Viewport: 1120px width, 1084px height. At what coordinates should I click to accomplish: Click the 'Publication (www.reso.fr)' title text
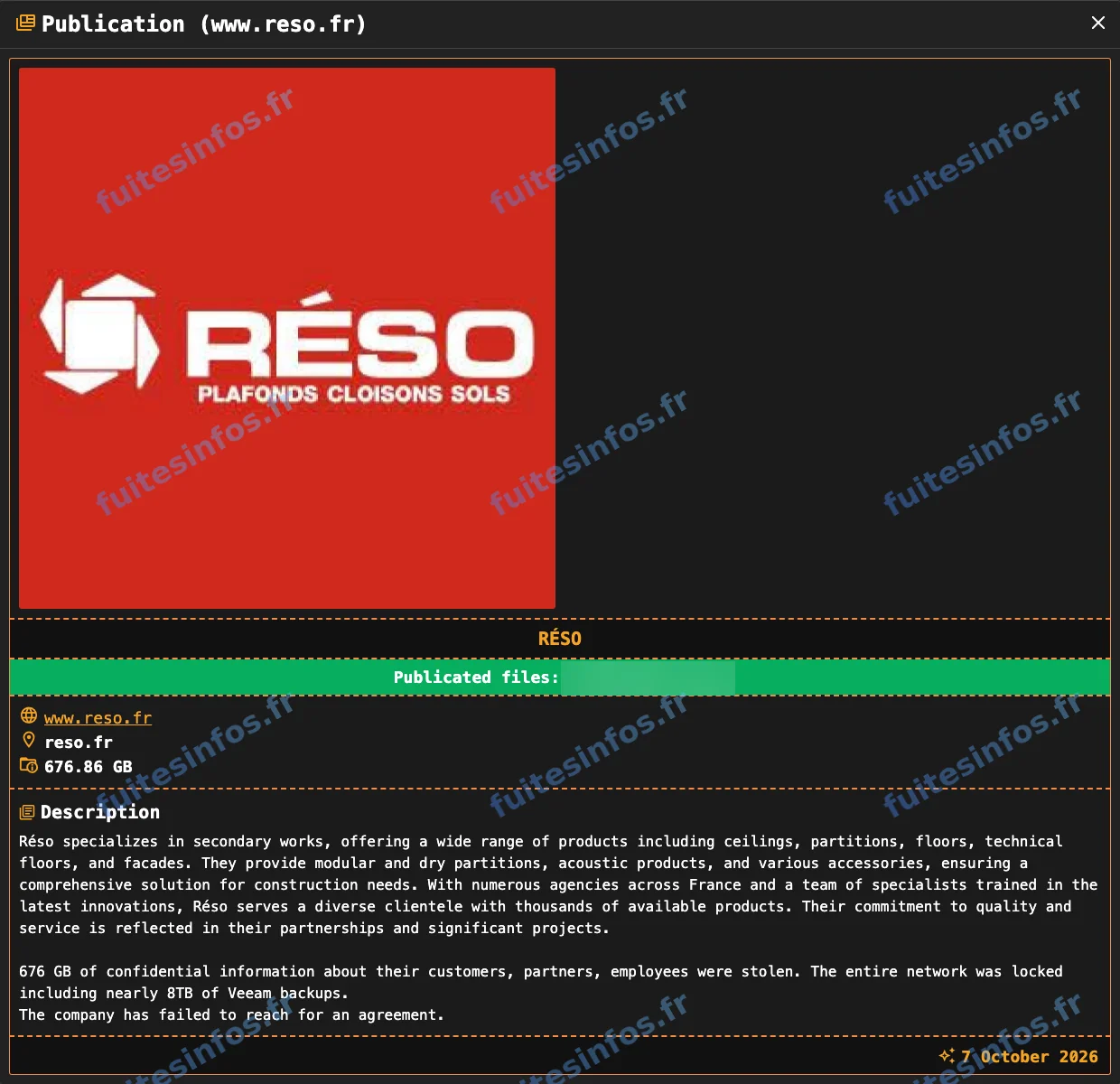(204, 24)
